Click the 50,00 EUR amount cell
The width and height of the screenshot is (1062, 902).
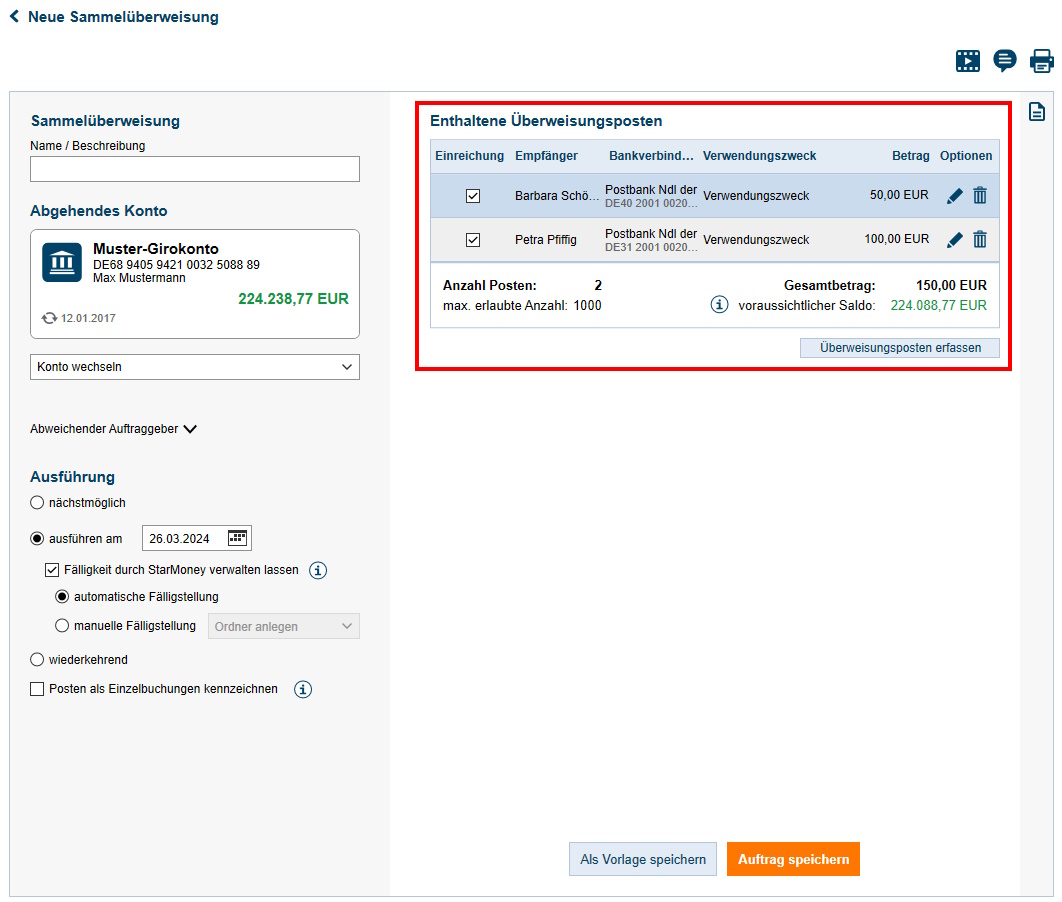click(899, 195)
